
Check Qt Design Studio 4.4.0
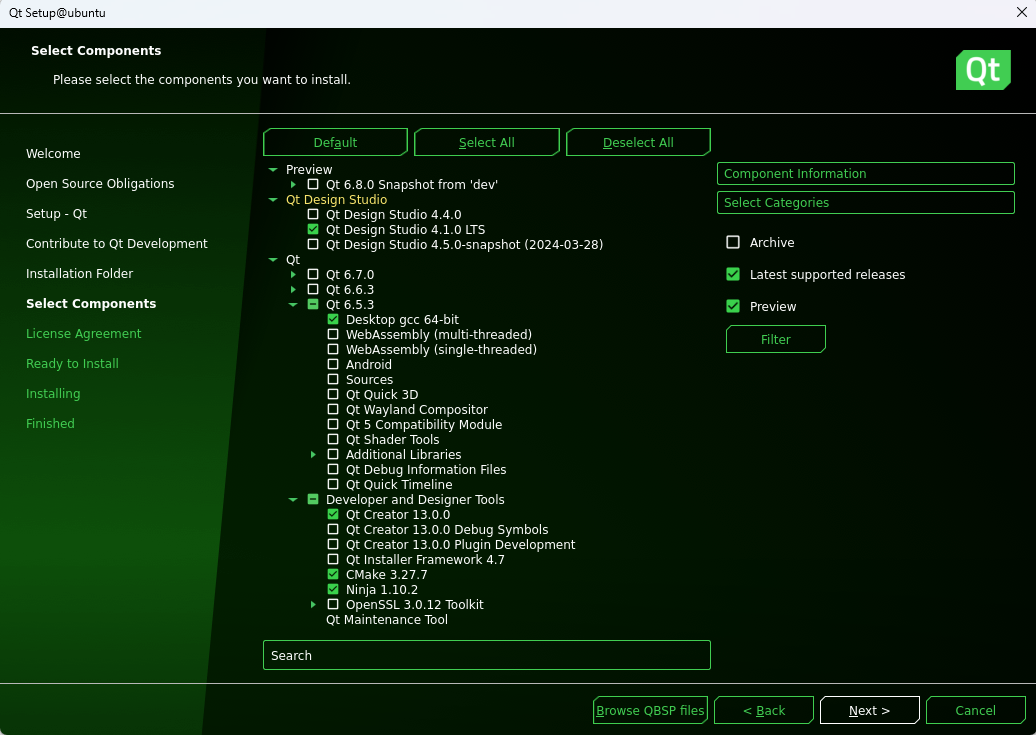click(x=313, y=215)
